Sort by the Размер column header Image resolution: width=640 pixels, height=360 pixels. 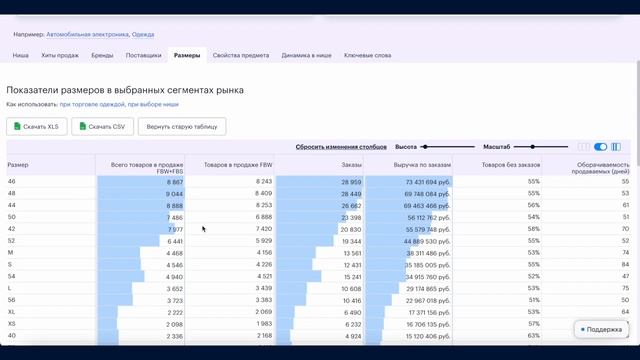coord(18,165)
